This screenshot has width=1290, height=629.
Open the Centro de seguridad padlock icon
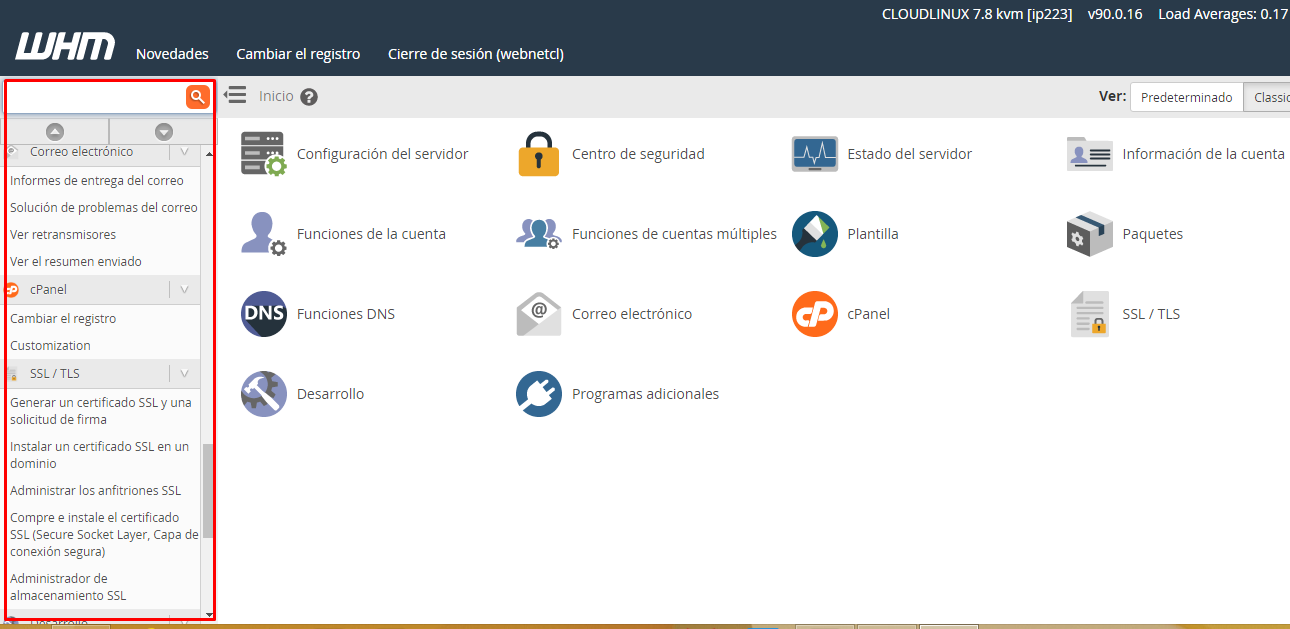(538, 154)
